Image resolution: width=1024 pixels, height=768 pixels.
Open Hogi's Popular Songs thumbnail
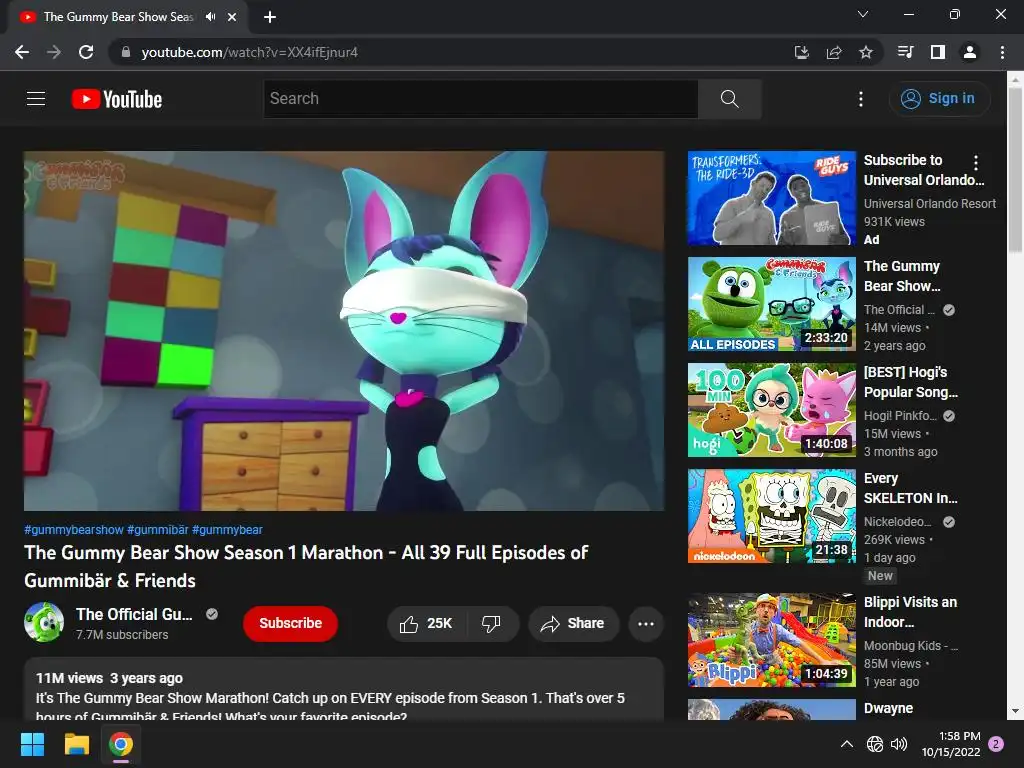pos(772,410)
